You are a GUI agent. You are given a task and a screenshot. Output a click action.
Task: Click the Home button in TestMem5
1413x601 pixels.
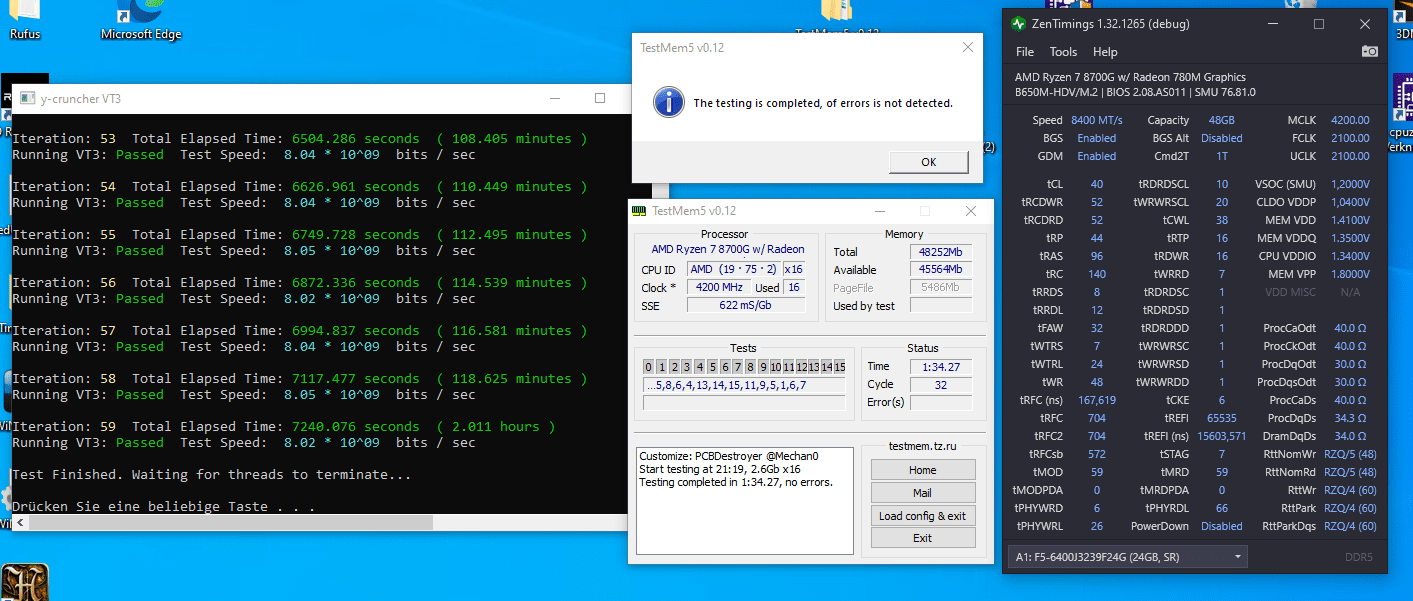pos(923,470)
